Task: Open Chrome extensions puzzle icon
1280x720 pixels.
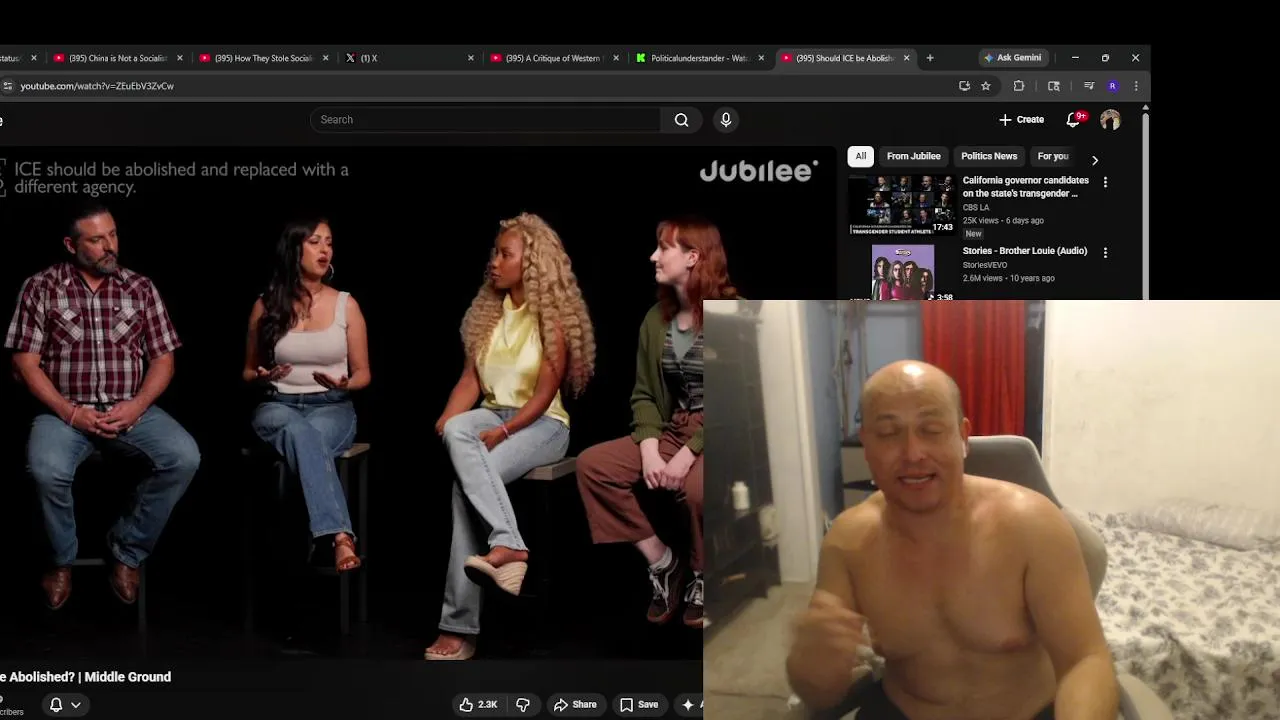Action: click(x=1019, y=86)
